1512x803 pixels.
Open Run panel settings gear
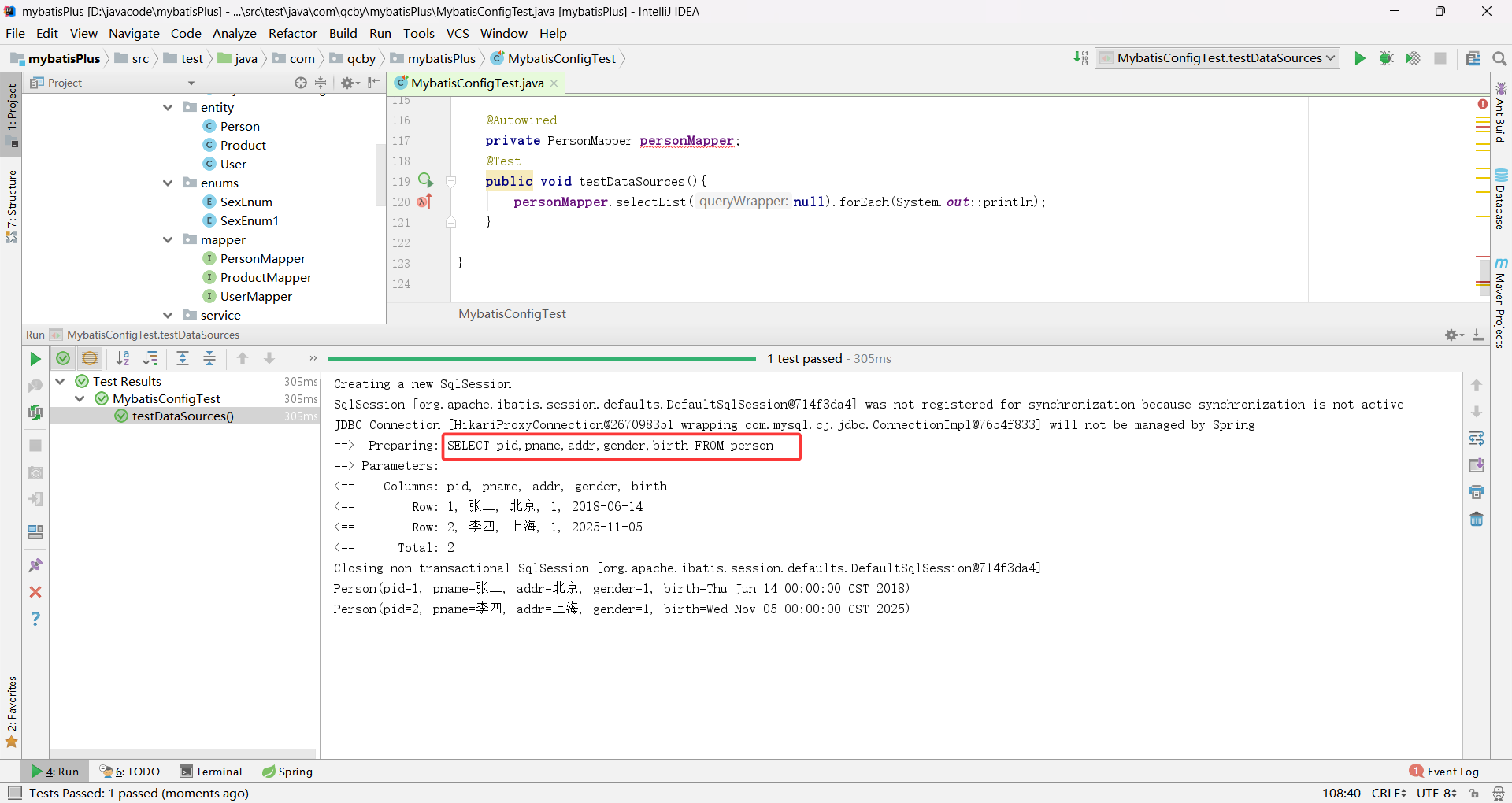click(x=1454, y=335)
